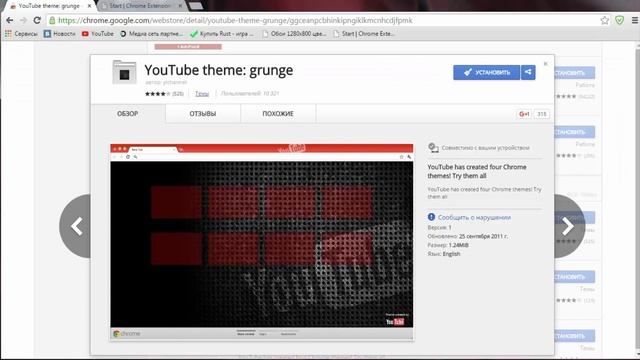Click the Сообщить о нарушении link

474,218
